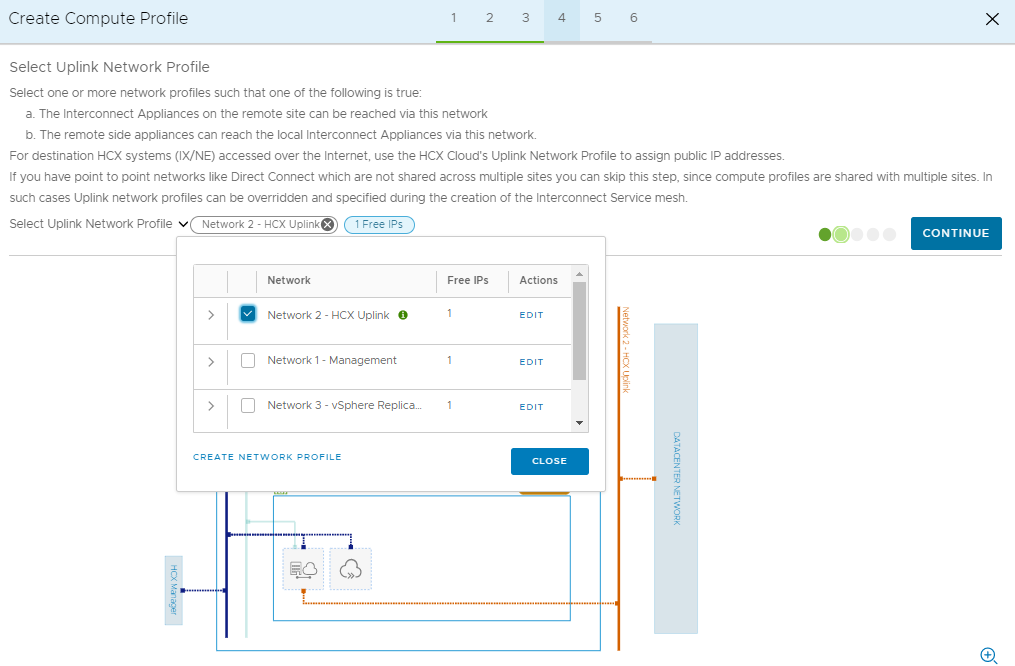Expand Network 3 - vSphere Replication row
The image size is (1015, 666).
pyautogui.click(x=211, y=406)
